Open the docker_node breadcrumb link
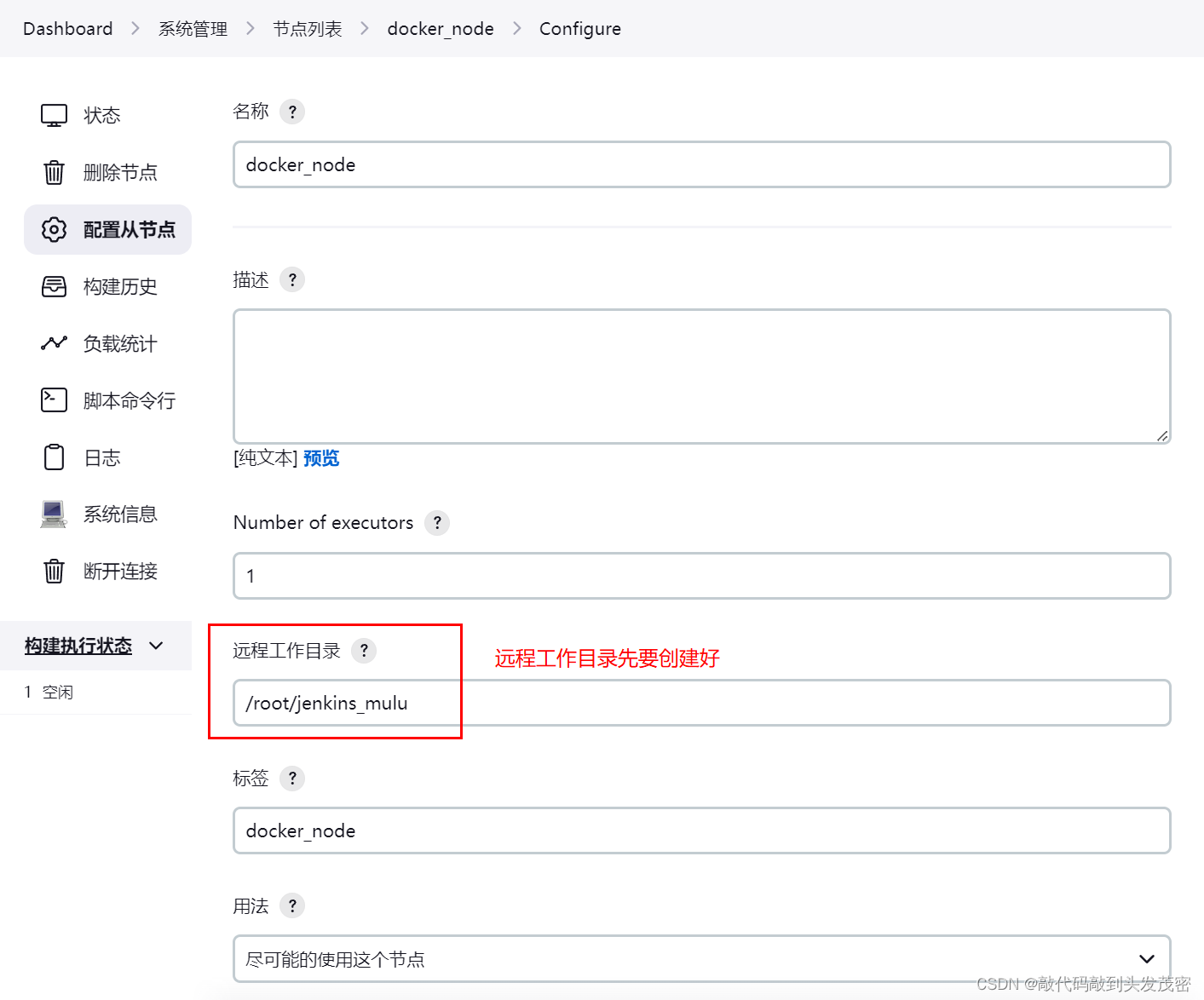Image resolution: width=1204 pixels, height=1000 pixels. point(441,28)
